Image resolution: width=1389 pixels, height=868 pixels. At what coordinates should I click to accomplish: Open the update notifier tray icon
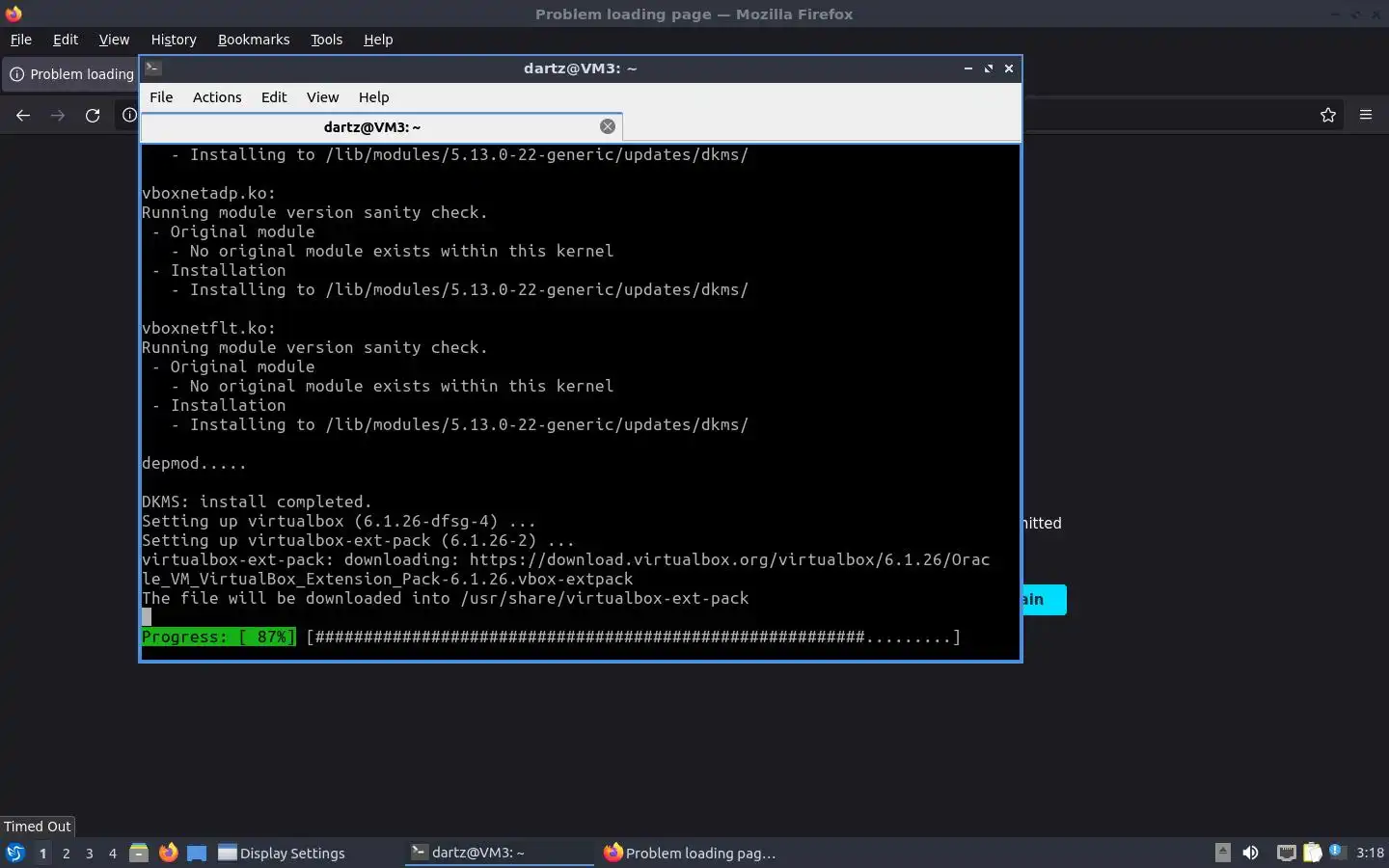pos(1337,852)
